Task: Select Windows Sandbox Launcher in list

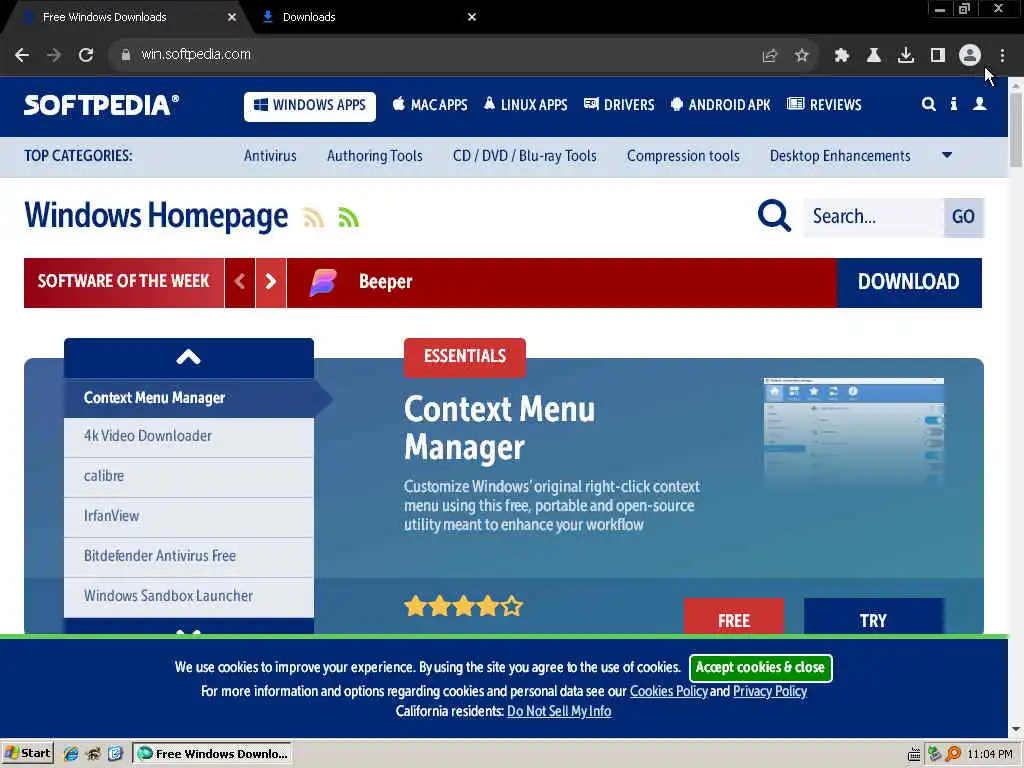Action: coord(189,596)
